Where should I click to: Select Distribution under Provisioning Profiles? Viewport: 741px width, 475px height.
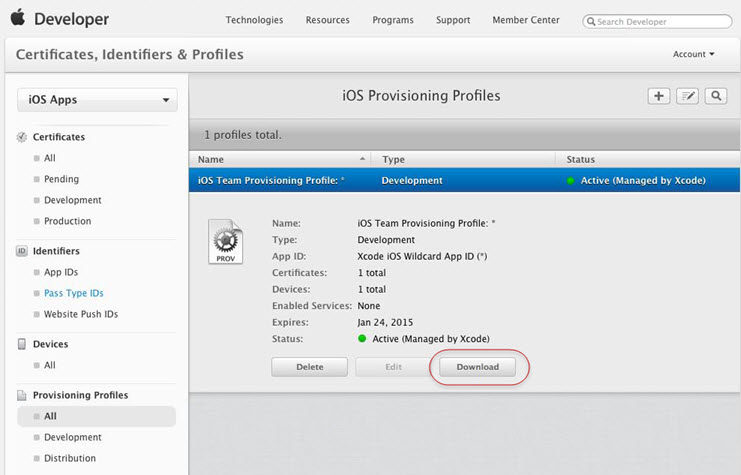(x=70, y=458)
